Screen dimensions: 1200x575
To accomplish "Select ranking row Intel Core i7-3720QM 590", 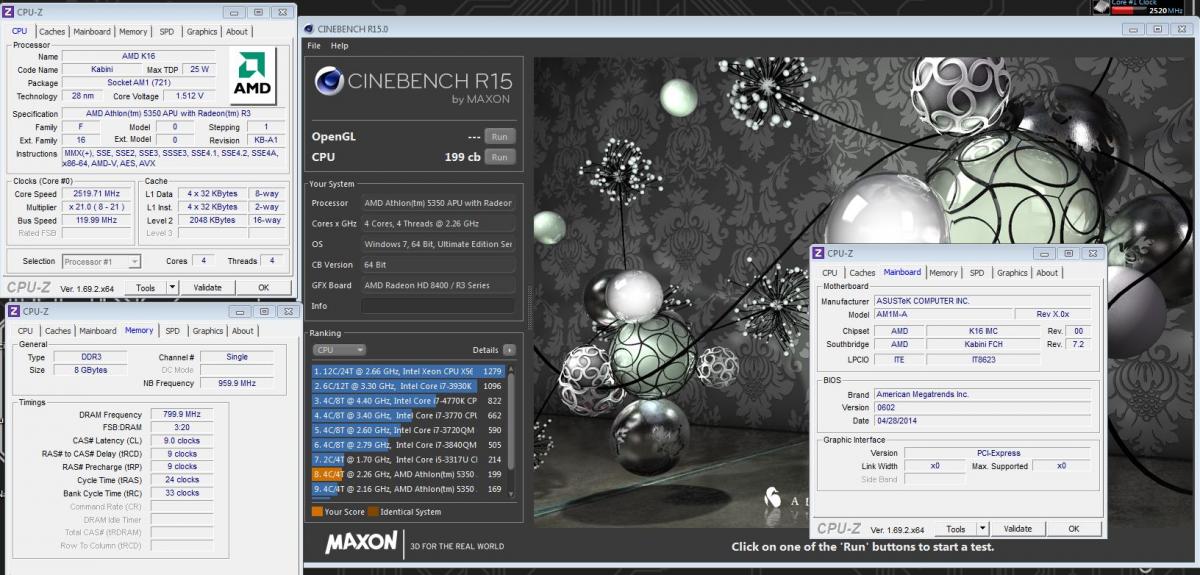I will (409, 430).
